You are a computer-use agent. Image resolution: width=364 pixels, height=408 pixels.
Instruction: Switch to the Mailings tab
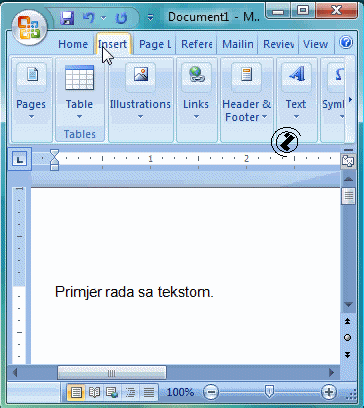tap(237, 44)
